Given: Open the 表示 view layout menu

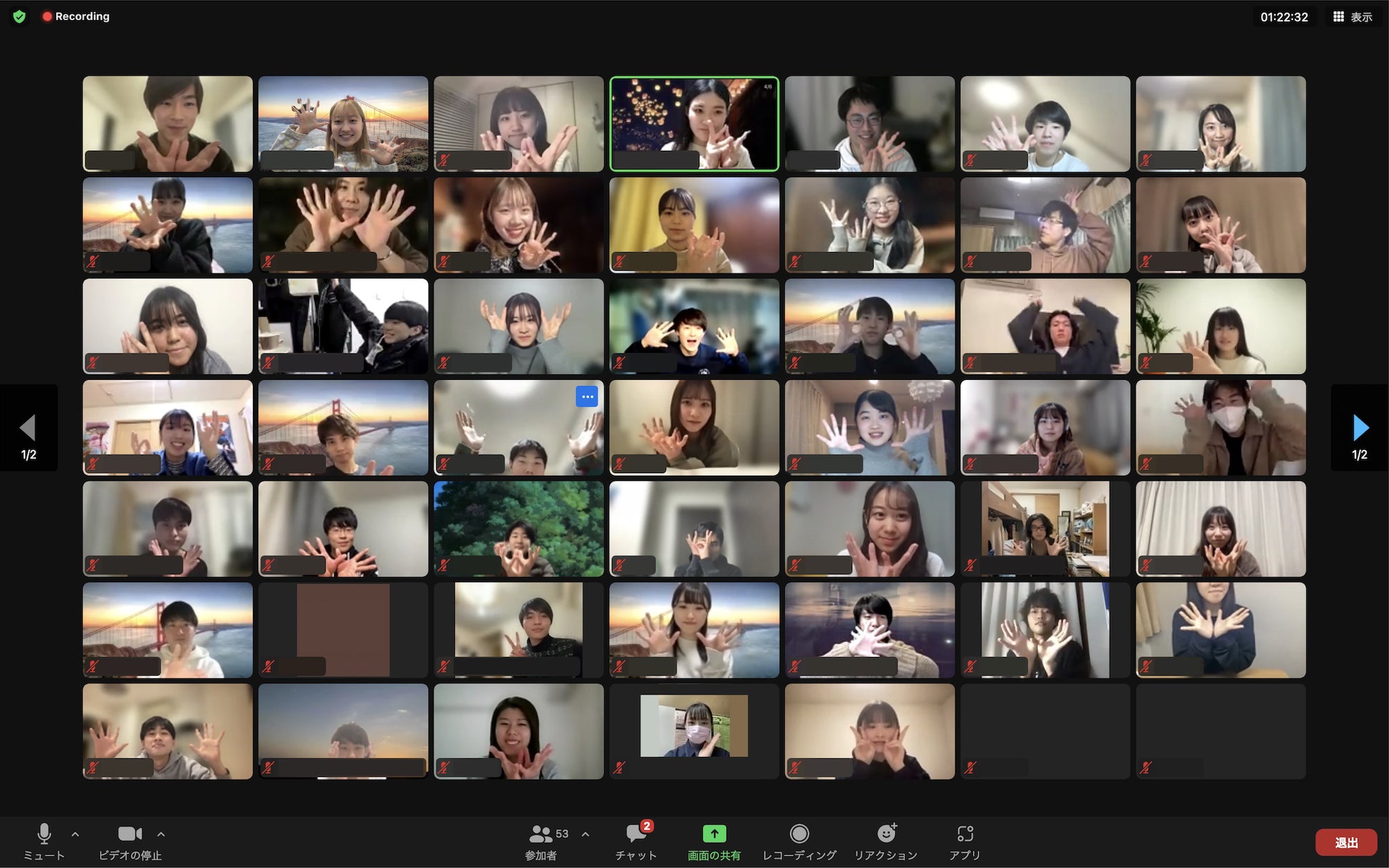Looking at the screenshot, I should click(x=1352, y=17).
